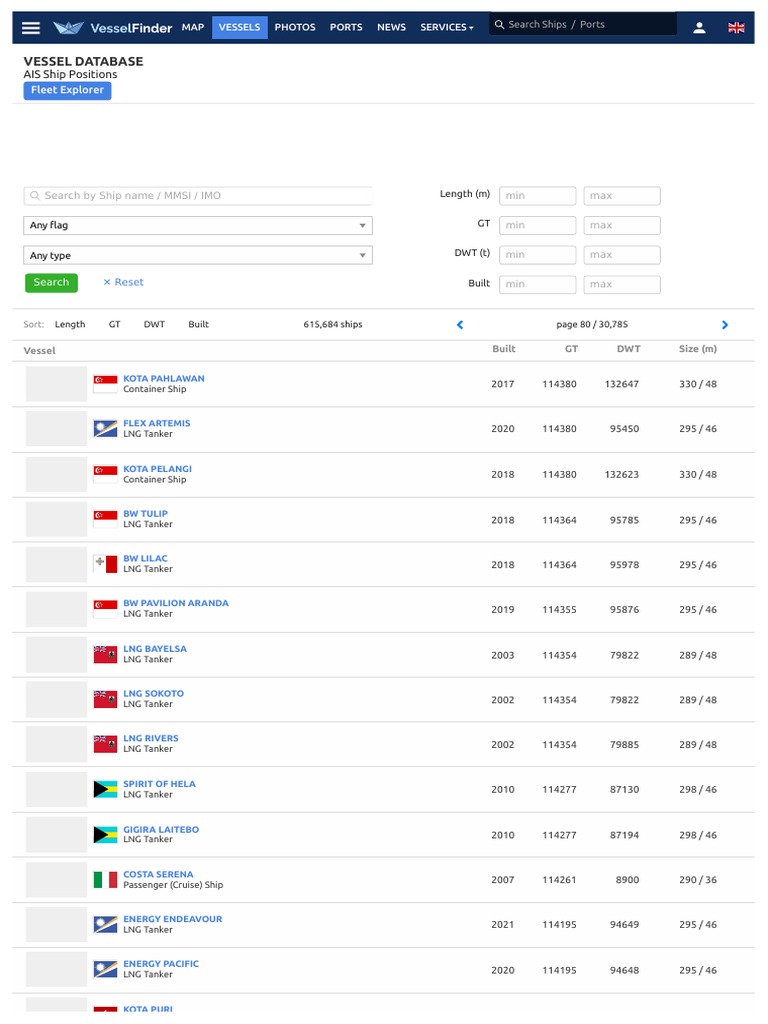The width and height of the screenshot is (768, 1024).
Task: Open the SERVICES dropdown menu
Action: coord(447,27)
